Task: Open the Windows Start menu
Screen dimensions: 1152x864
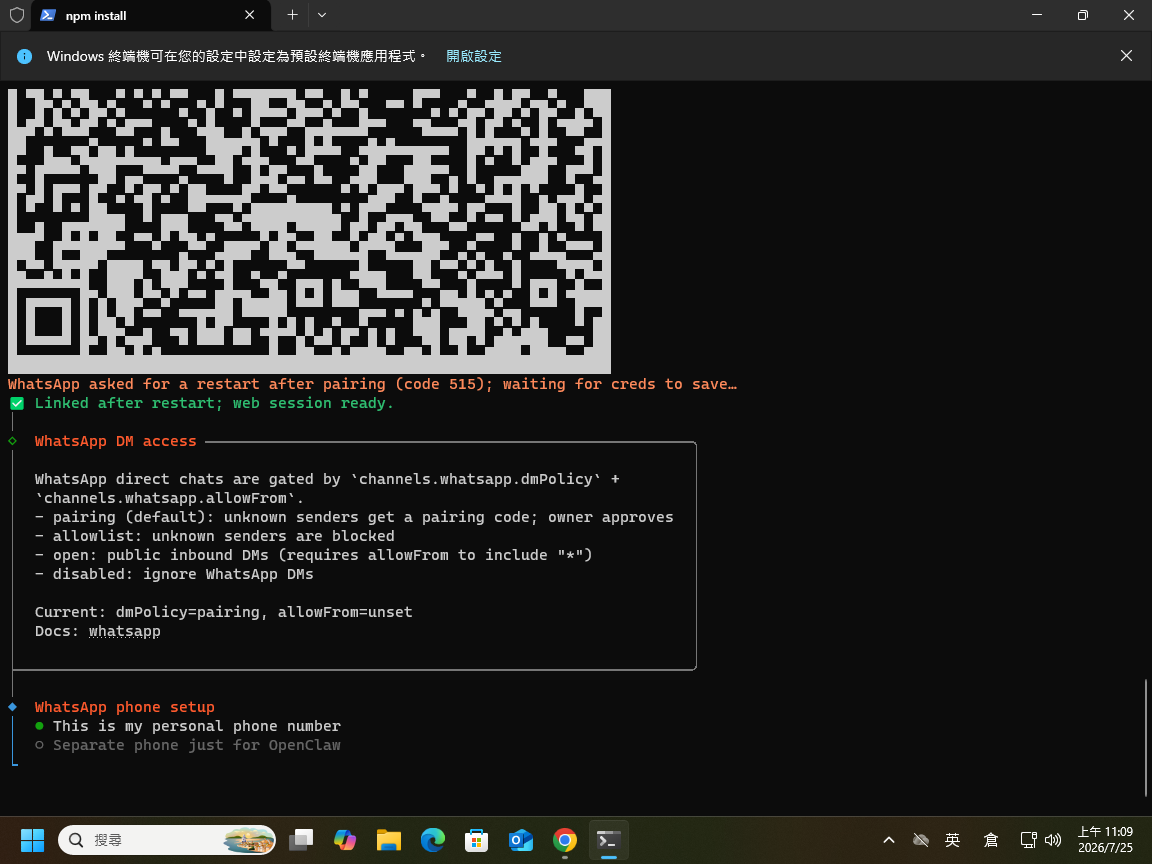Action: [32, 840]
